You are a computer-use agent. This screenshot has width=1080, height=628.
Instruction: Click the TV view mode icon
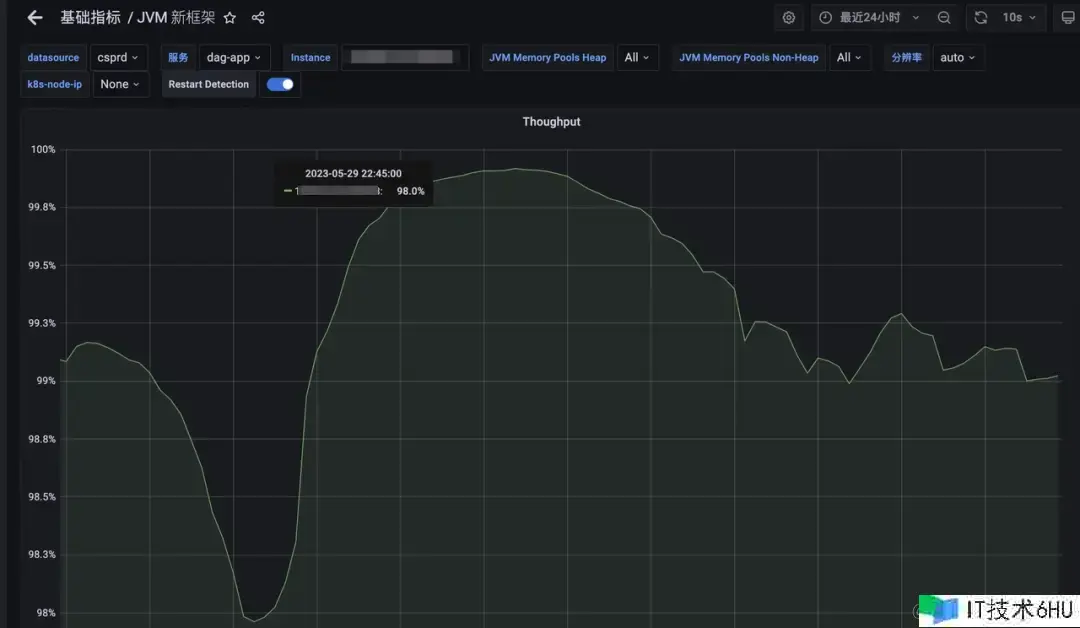tap(1068, 18)
